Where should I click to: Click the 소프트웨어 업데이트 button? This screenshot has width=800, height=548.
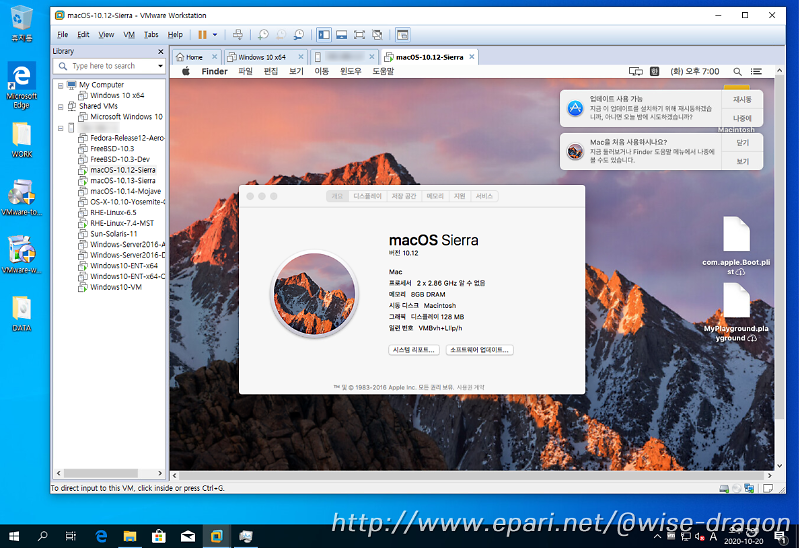coord(480,350)
